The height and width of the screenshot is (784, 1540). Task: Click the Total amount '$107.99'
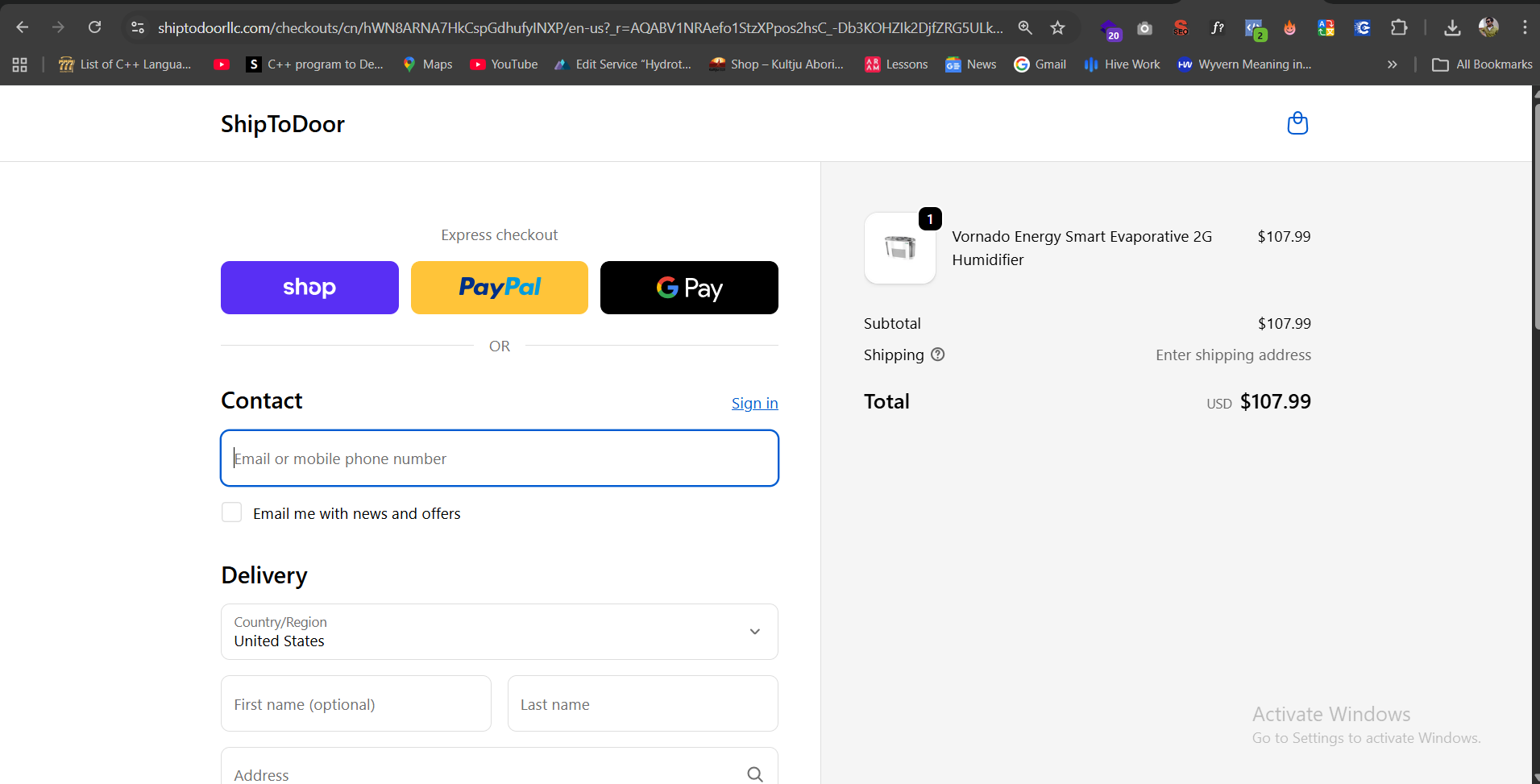[x=1276, y=401]
